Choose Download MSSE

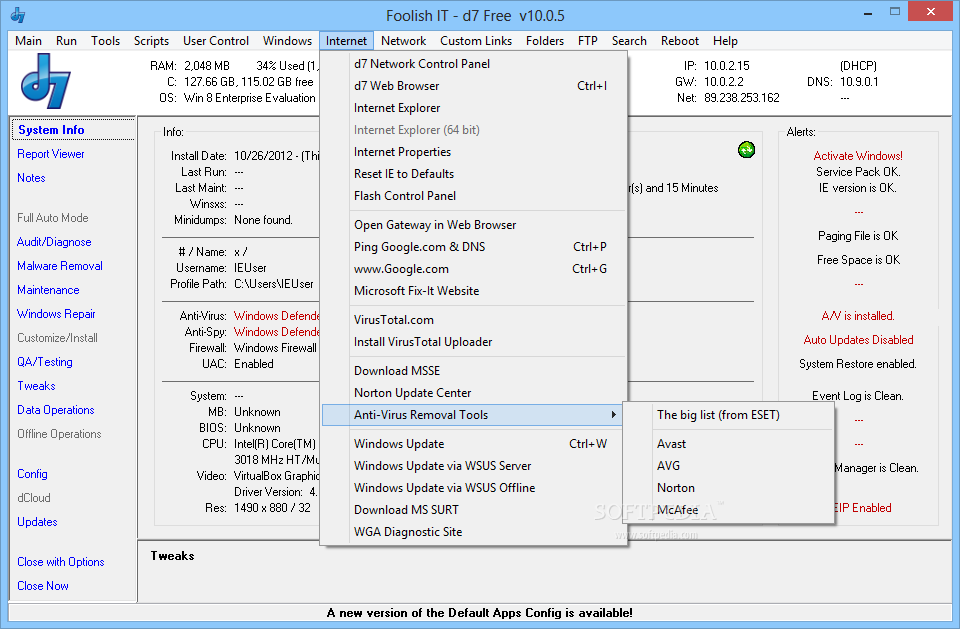tap(474, 371)
